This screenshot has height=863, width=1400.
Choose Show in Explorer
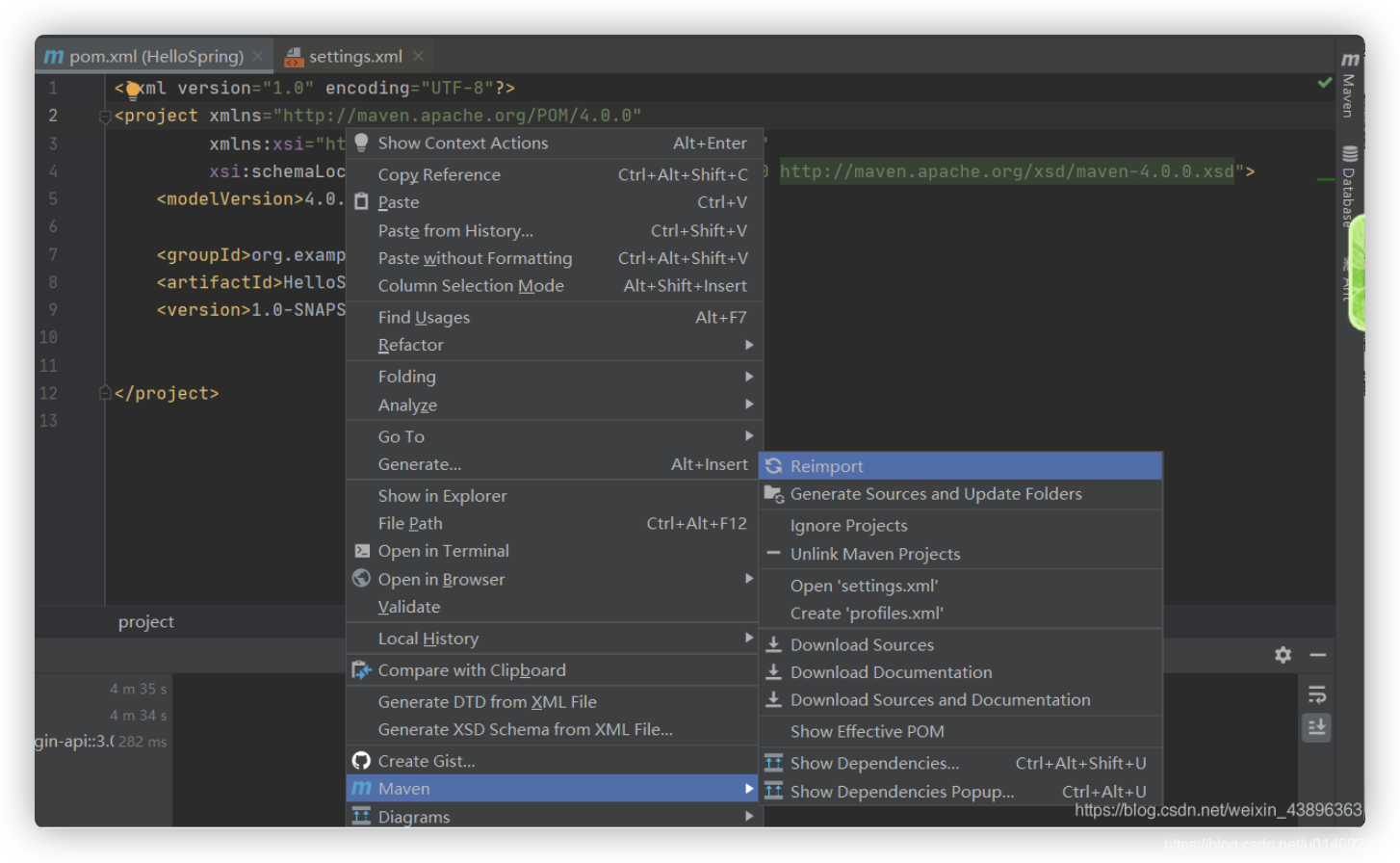coord(555,495)
